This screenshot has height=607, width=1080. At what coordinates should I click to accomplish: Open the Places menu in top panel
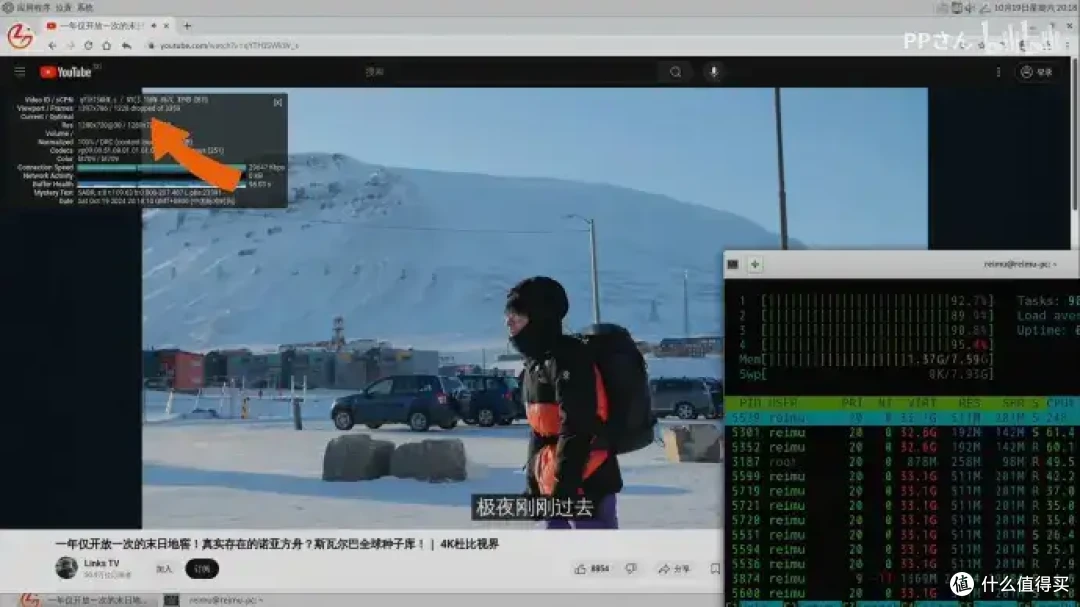(63, 7)
